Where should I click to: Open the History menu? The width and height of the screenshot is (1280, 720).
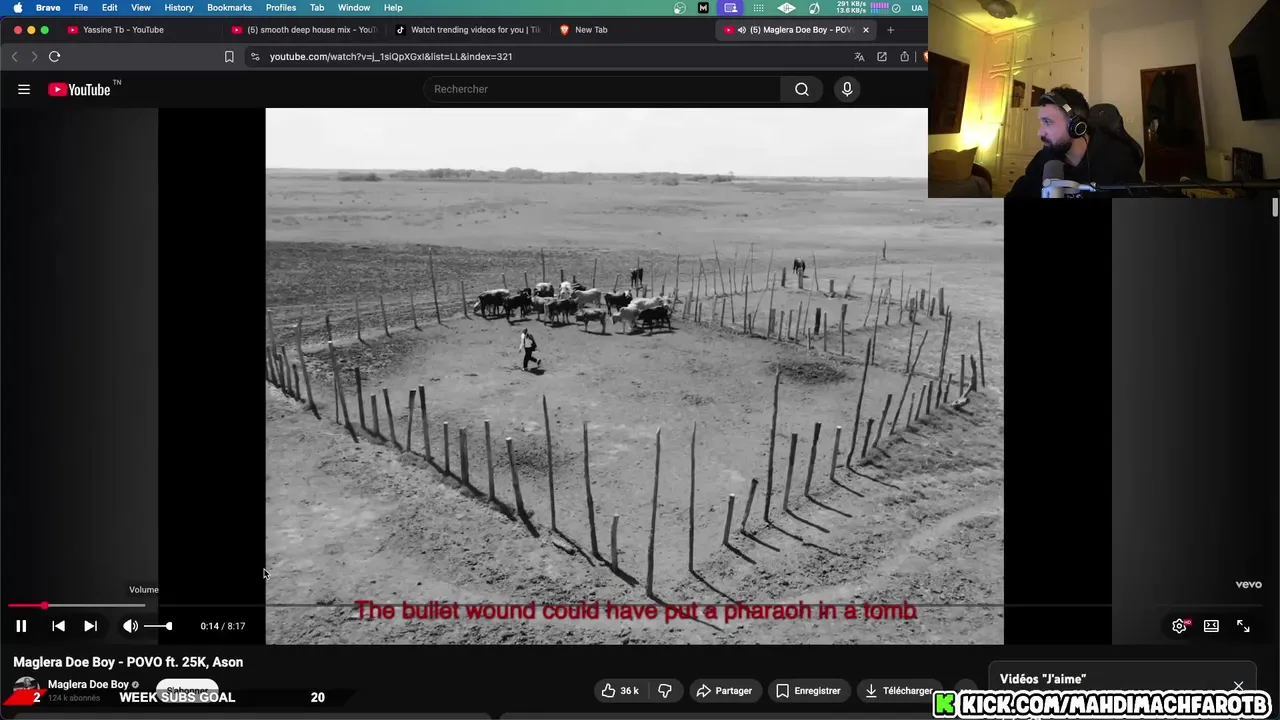pyautogui.click(x=179, y=8)
